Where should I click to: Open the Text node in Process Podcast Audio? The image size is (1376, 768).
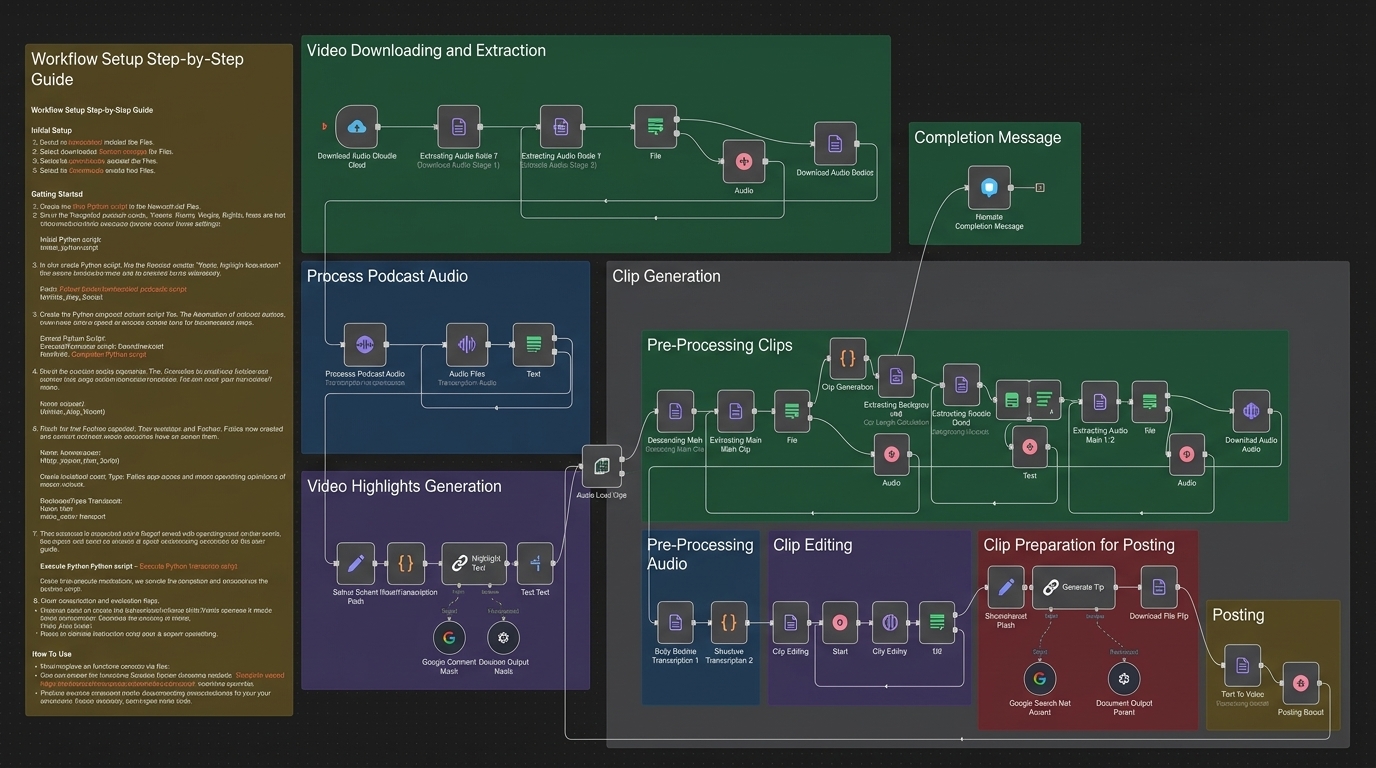[533, 344]
